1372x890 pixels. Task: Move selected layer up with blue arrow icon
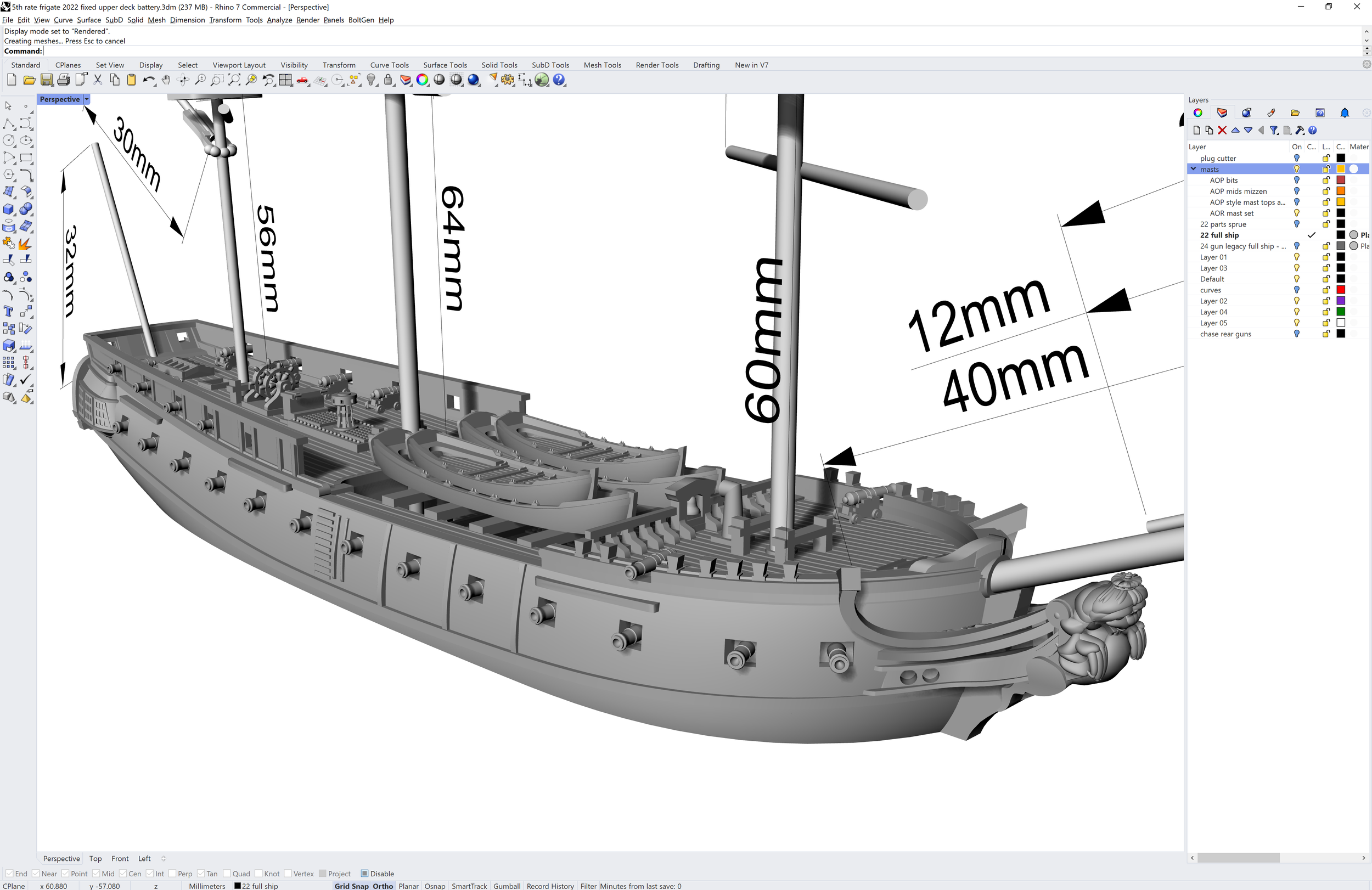click(x=1235, y=130)
